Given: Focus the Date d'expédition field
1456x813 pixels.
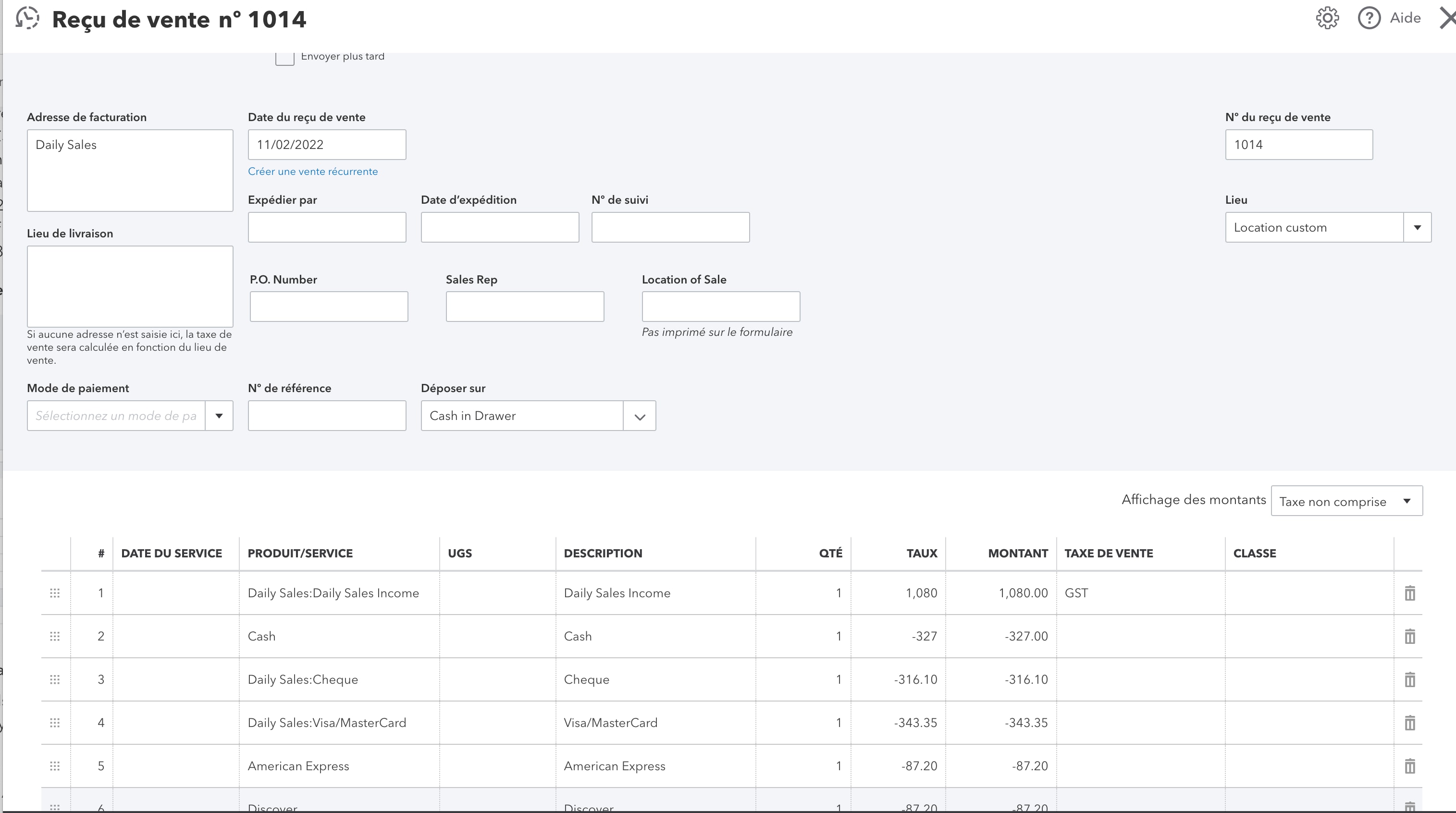Looking at the screenshot, I should pyautogui.click(x=500, y=227).
